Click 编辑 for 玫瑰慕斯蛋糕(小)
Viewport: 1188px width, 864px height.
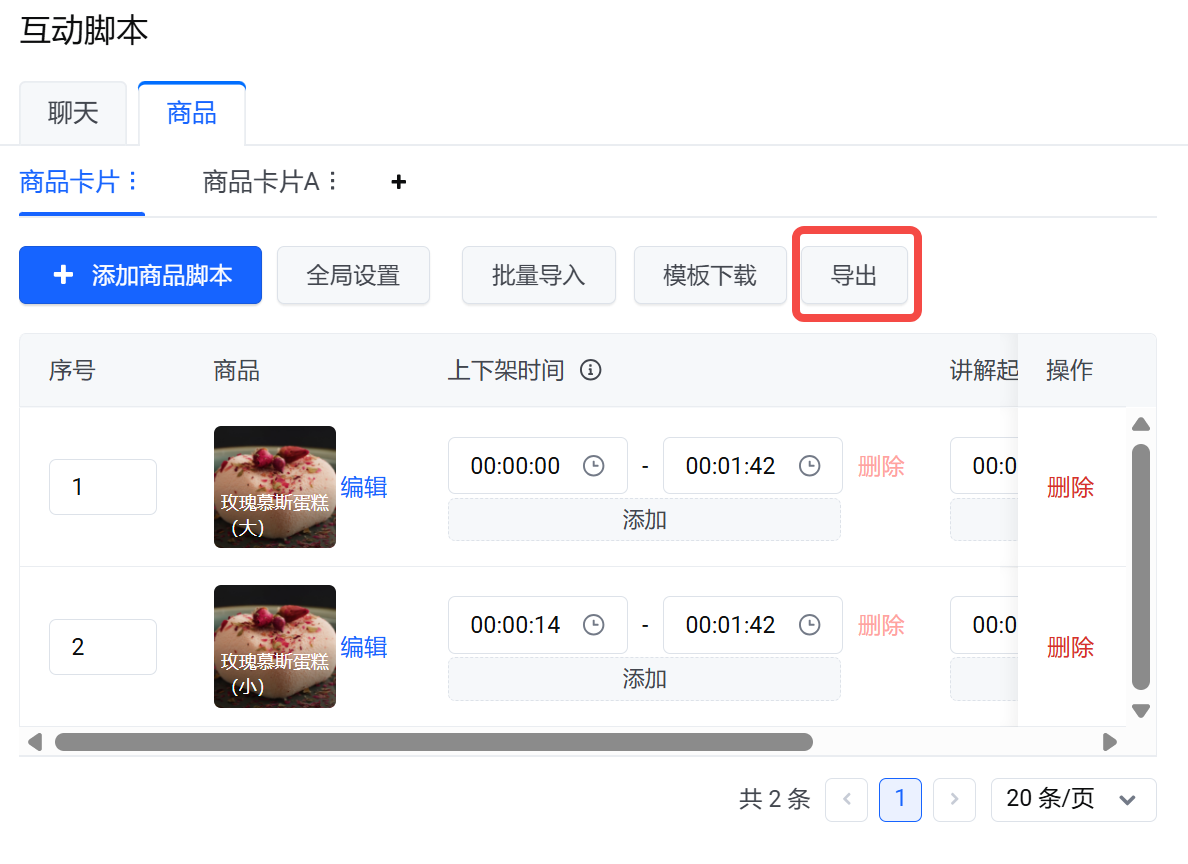click(364, 646)
